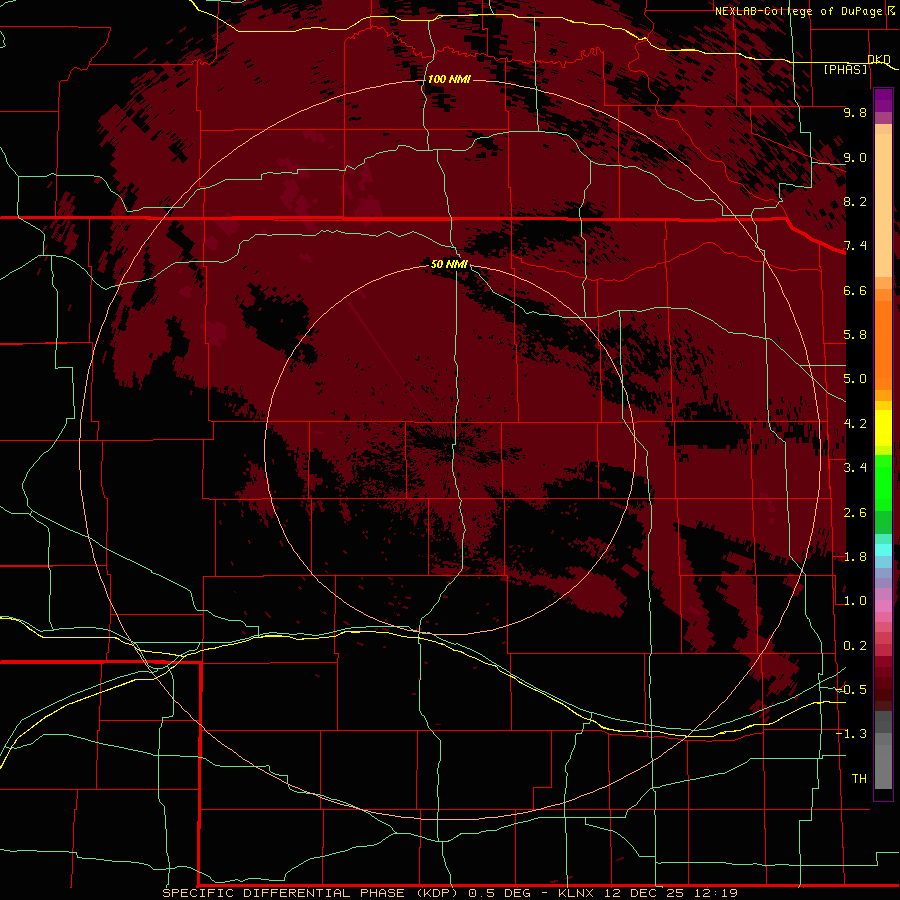
Task: Click the 1.8 value on the color scale
Action: click(855, 557)
